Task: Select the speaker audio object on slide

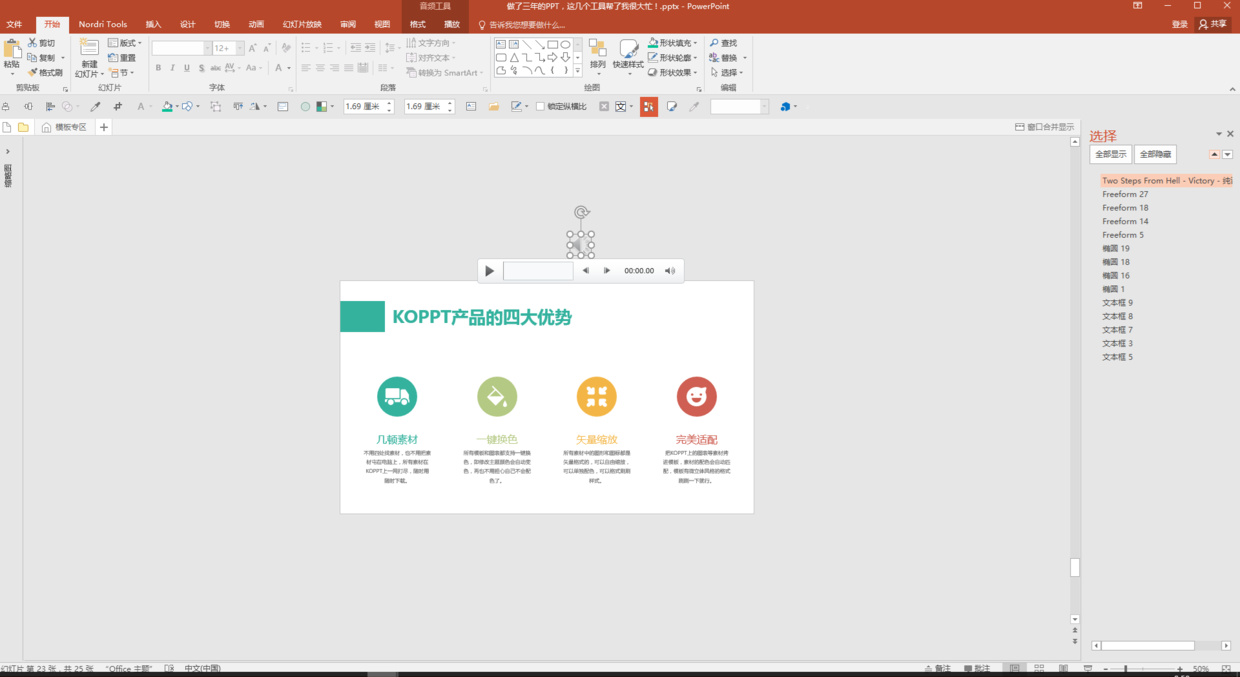Action: tap(581, 244)
